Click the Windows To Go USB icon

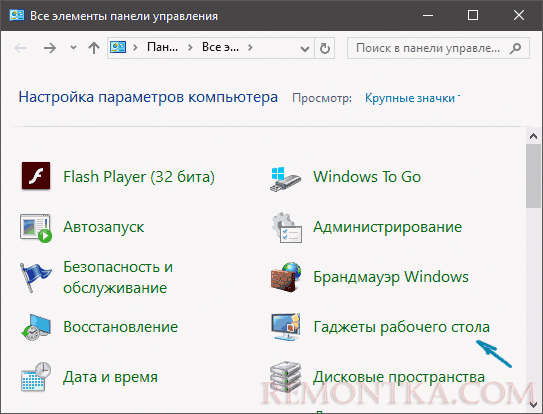(285, 178)
